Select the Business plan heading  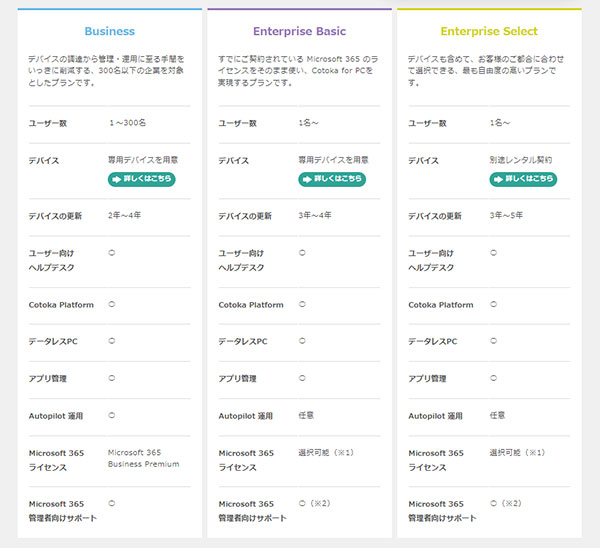pos(110,31)
